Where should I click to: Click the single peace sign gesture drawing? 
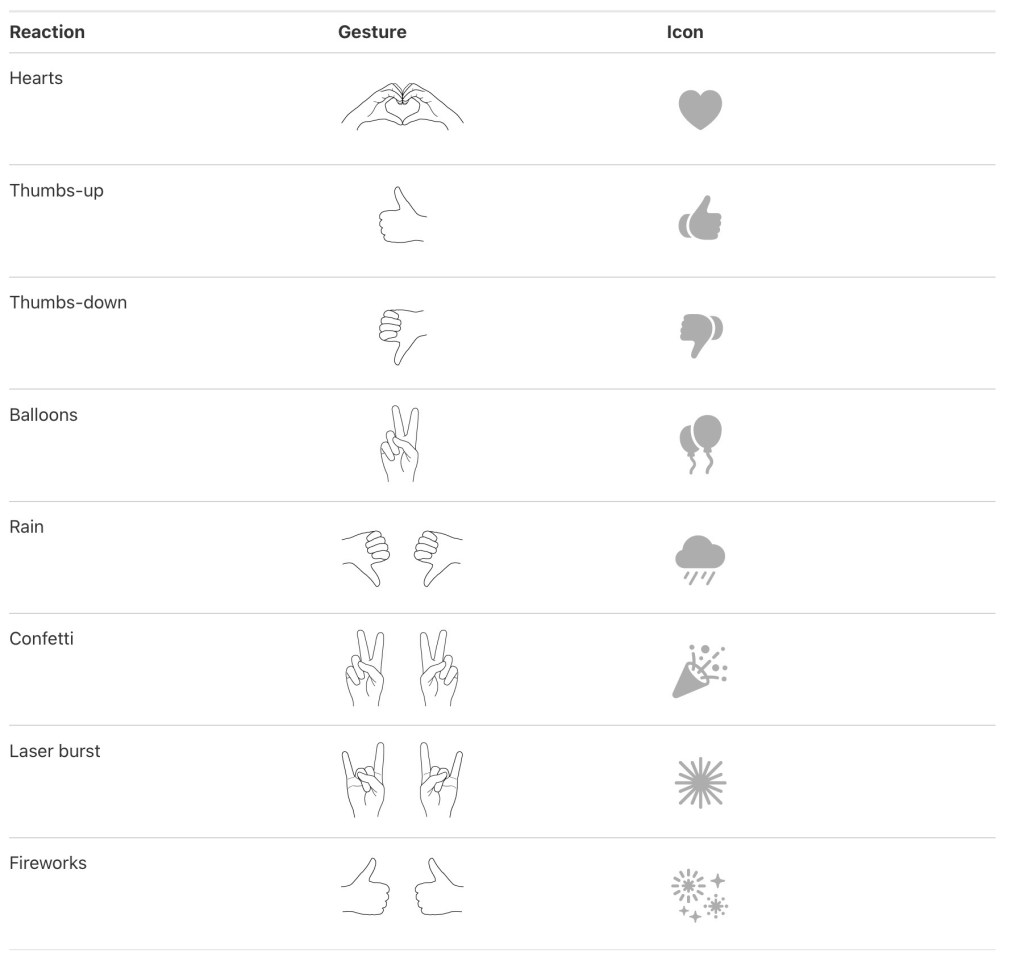point(402,445)
